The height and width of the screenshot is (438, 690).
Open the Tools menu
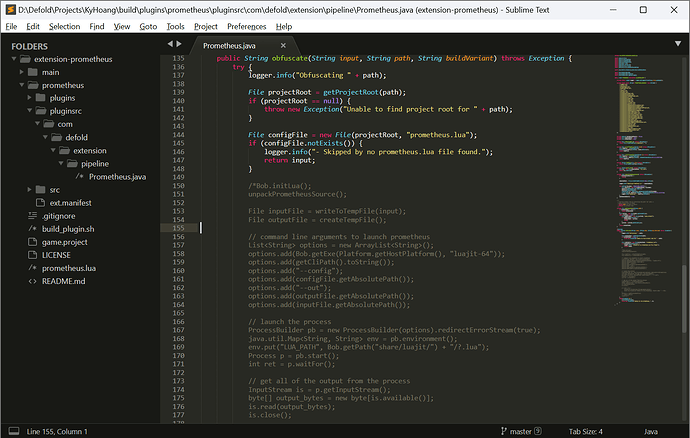[x=176, y=26]
